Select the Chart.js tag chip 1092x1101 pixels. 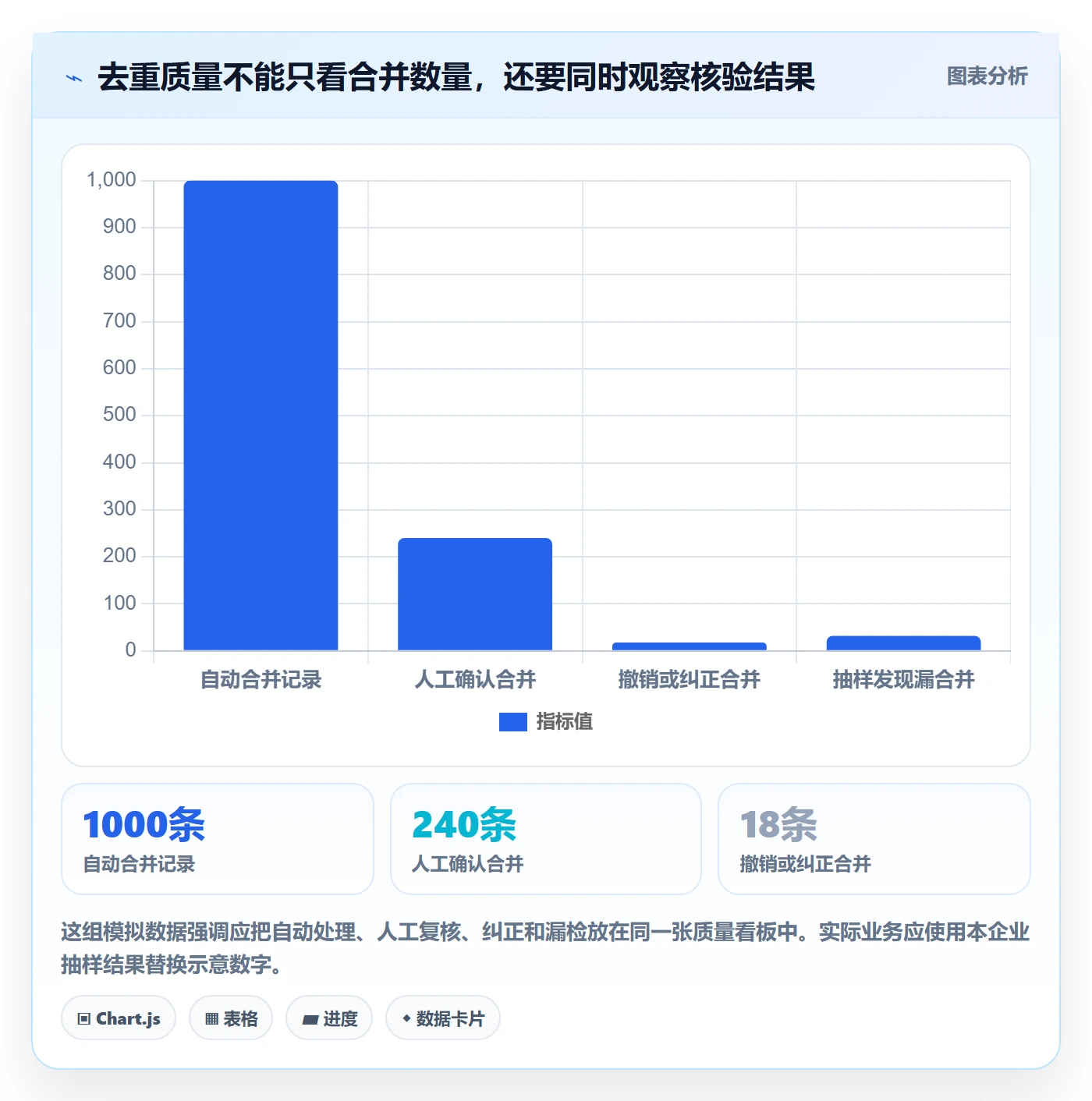(x=119, y=1018)
